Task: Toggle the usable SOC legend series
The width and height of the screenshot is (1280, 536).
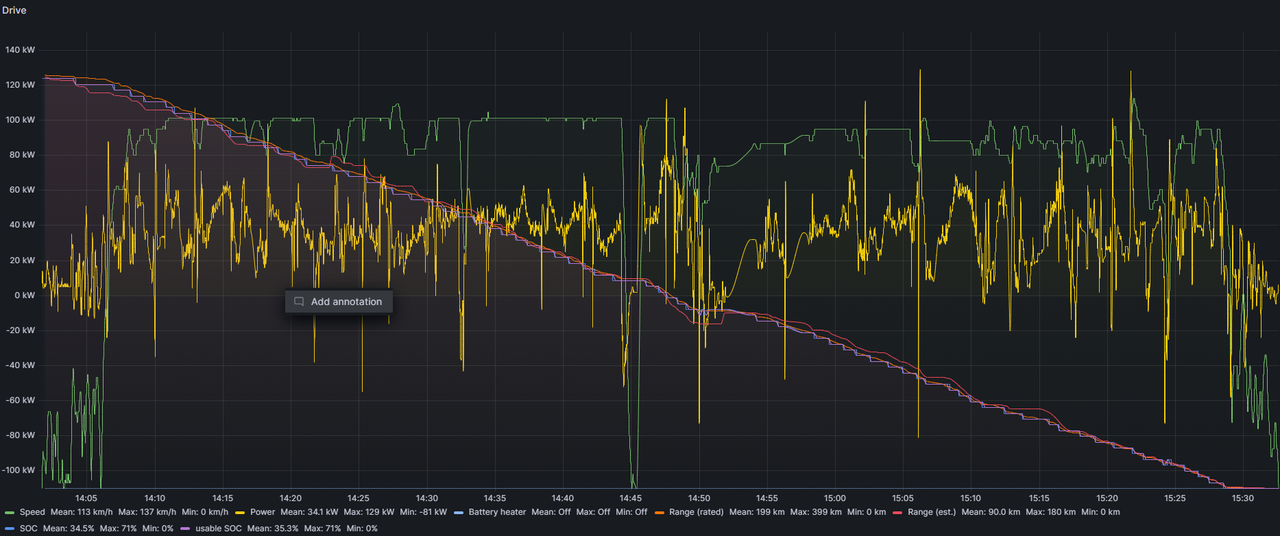Action: pyautogui.click(x=218, y=528)
